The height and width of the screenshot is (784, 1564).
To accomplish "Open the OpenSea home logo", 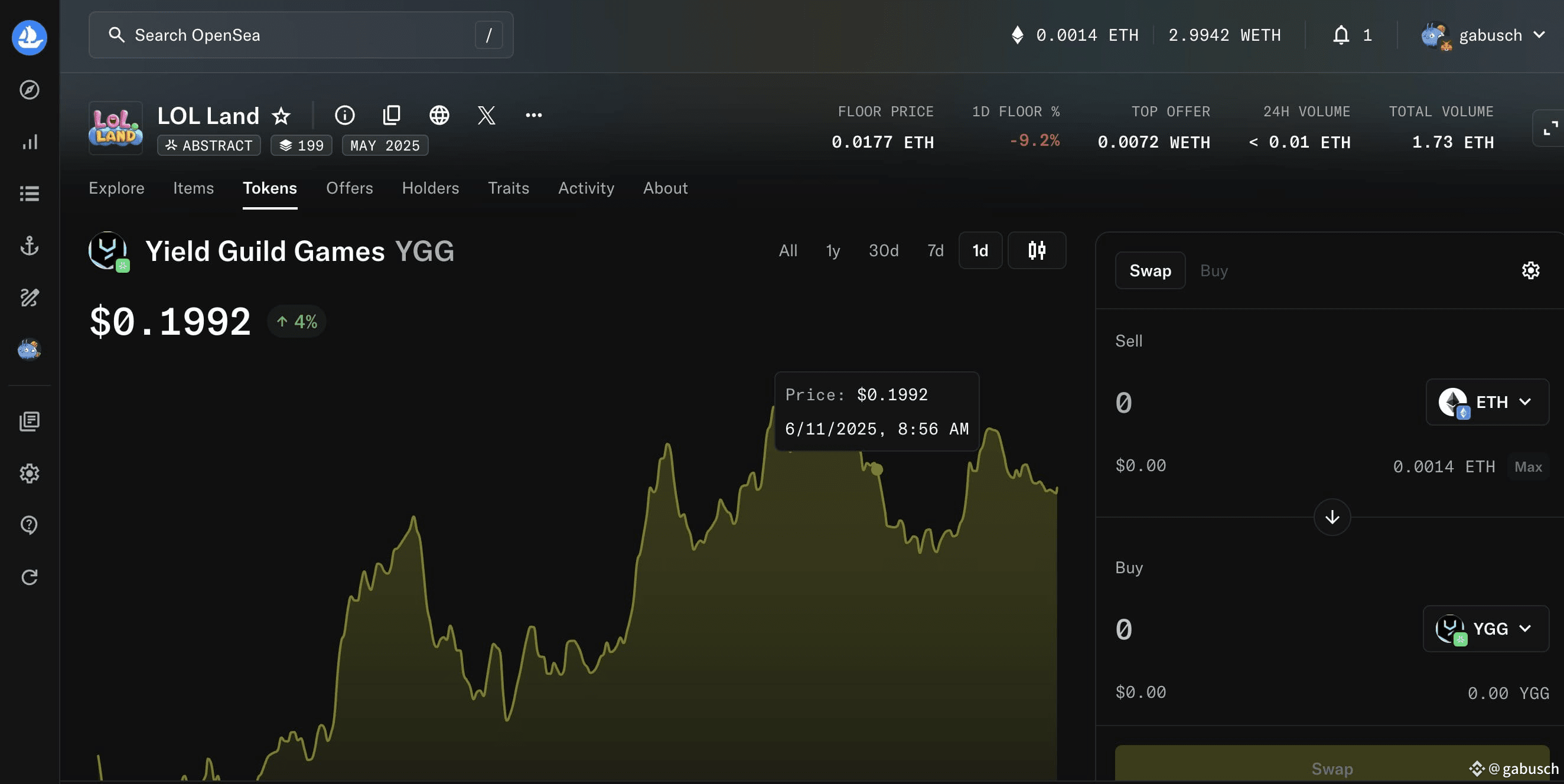I will tap(29, 37).
